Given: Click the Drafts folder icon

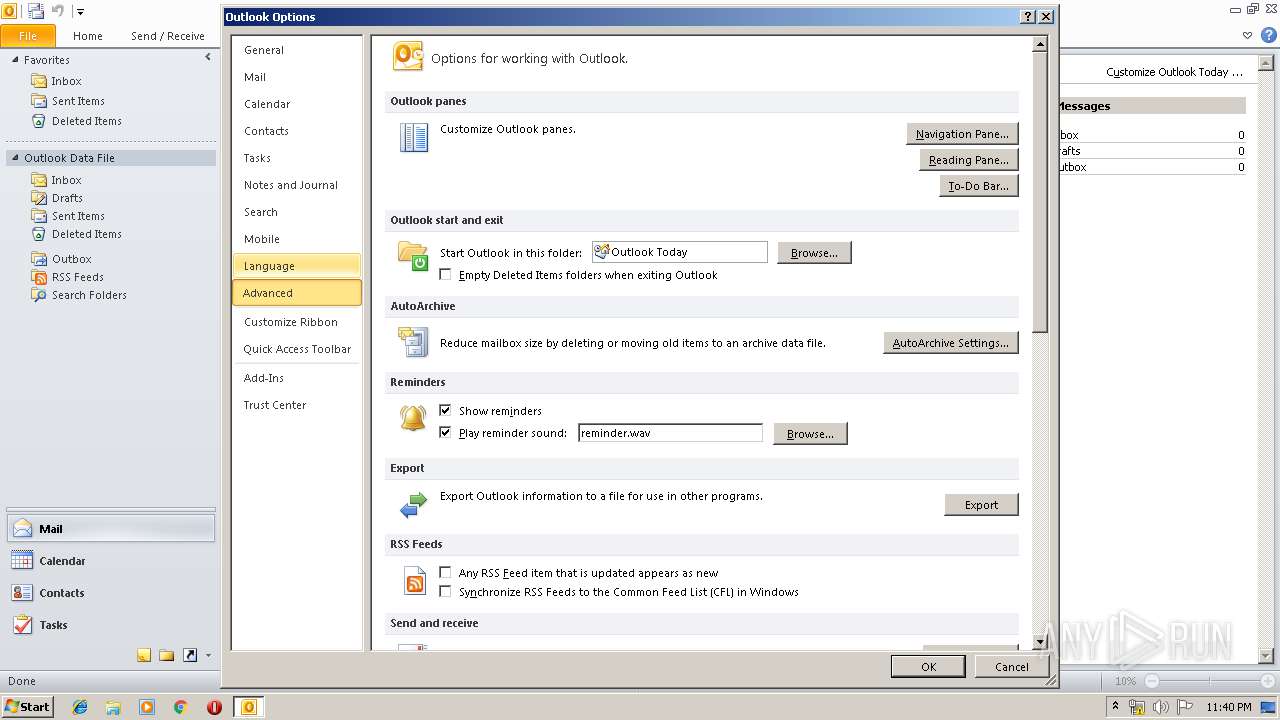Looking at the screenshot, I should (39, 198).
